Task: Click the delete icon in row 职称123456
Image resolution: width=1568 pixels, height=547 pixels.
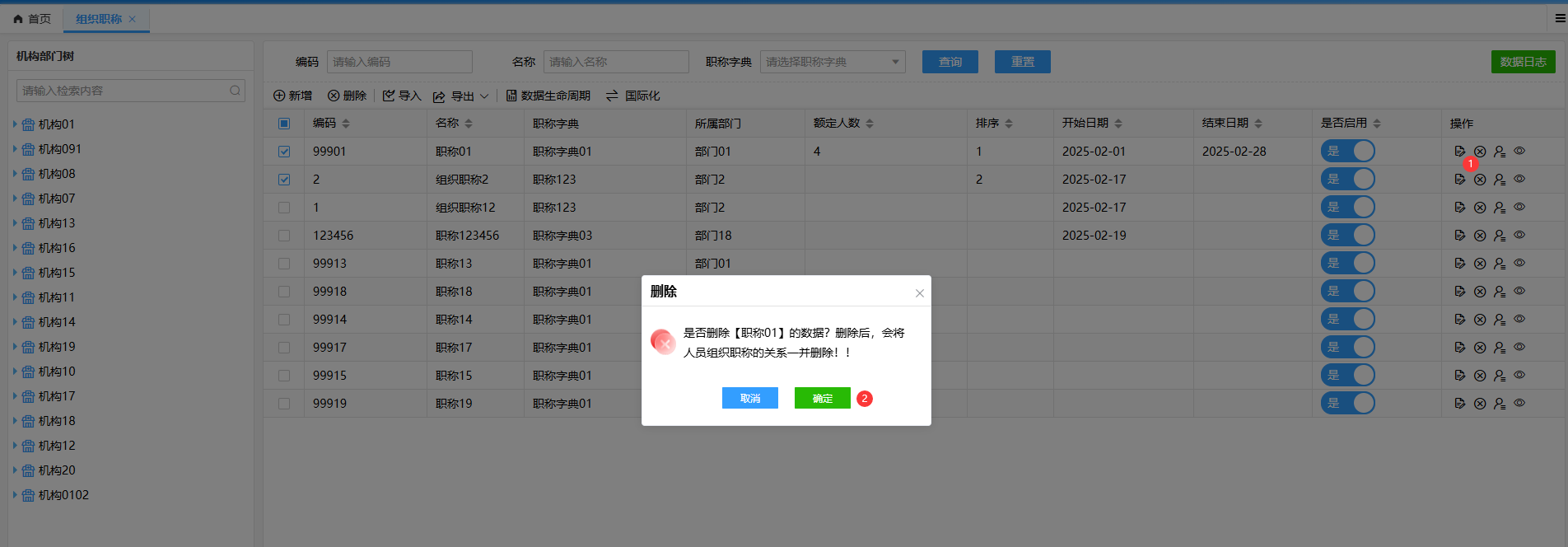Action: (x=1480, y=236)
